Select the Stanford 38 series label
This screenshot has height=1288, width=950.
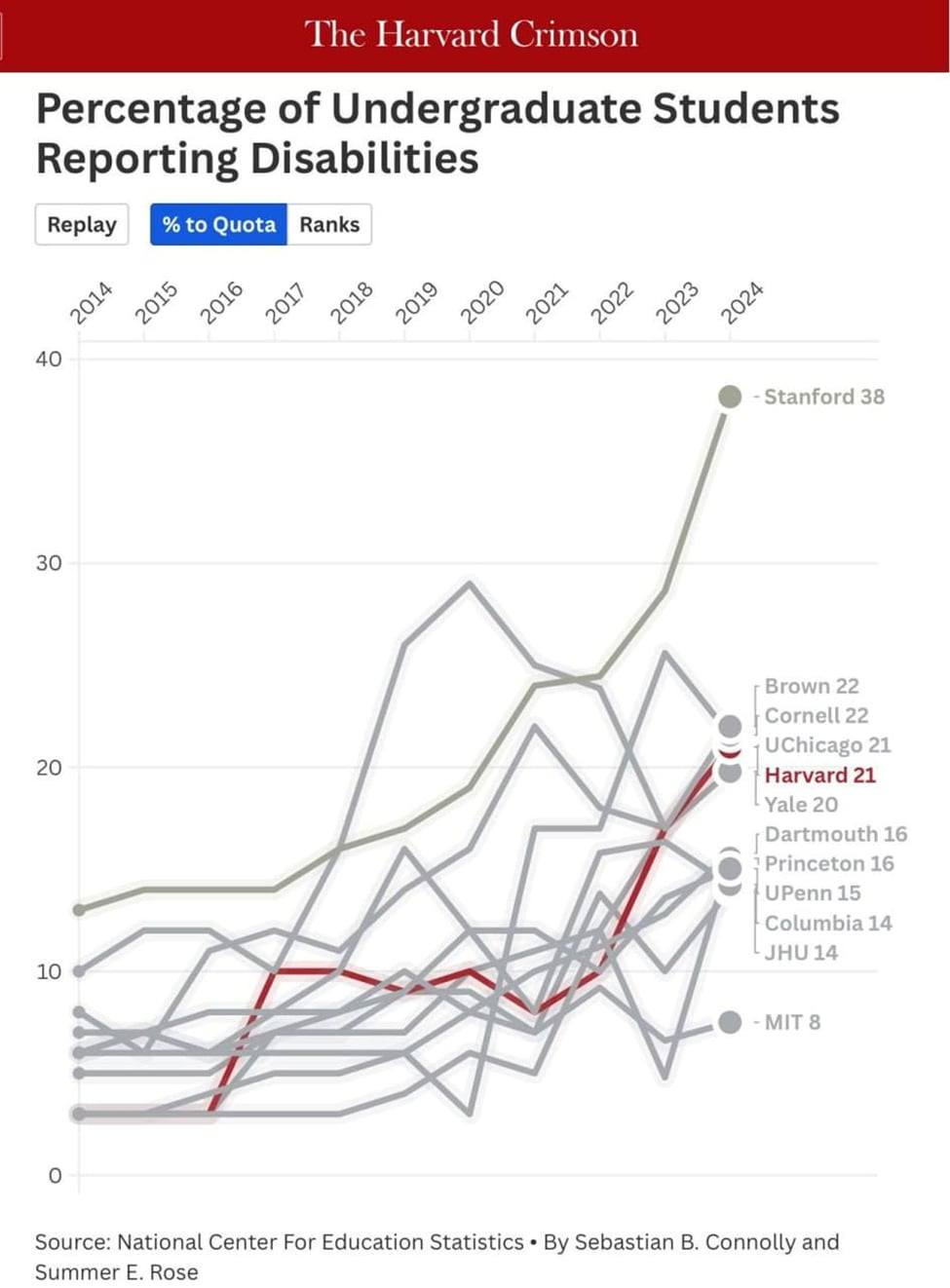coord(824,397)
